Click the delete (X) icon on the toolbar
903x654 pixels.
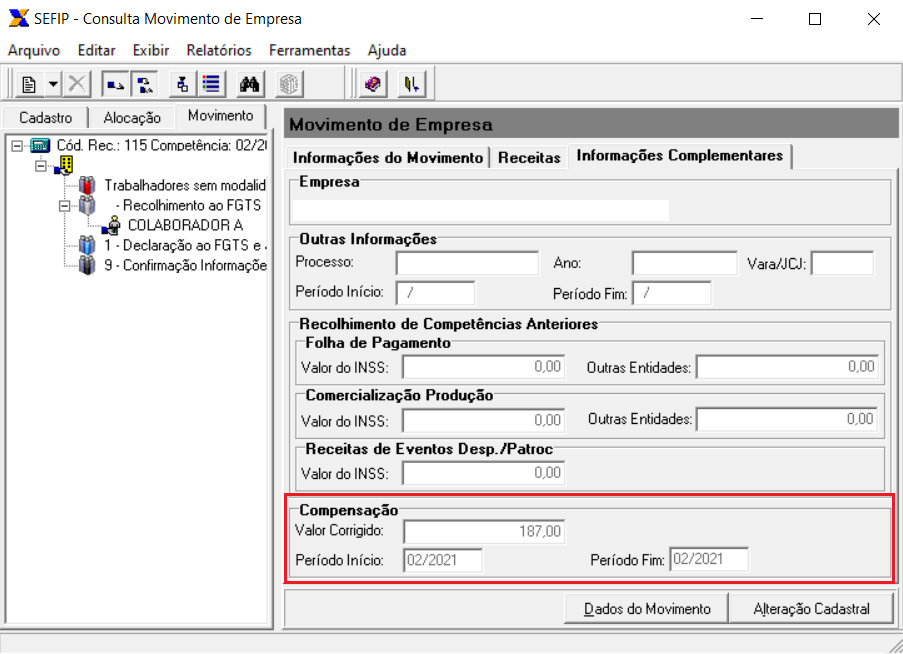pyautogui.click(x=77, y=83)
